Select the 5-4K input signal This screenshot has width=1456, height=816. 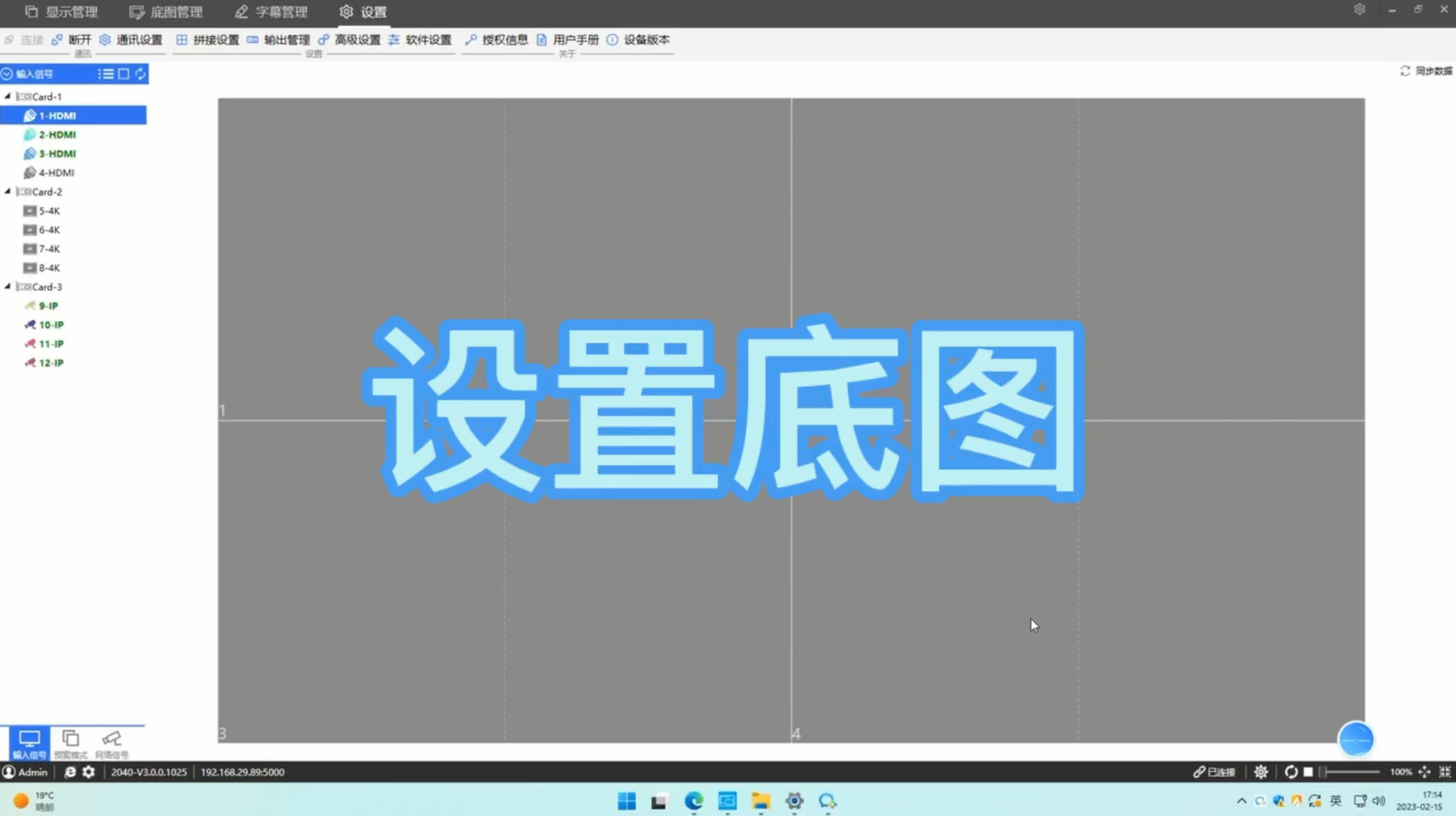tap(42, 211)
